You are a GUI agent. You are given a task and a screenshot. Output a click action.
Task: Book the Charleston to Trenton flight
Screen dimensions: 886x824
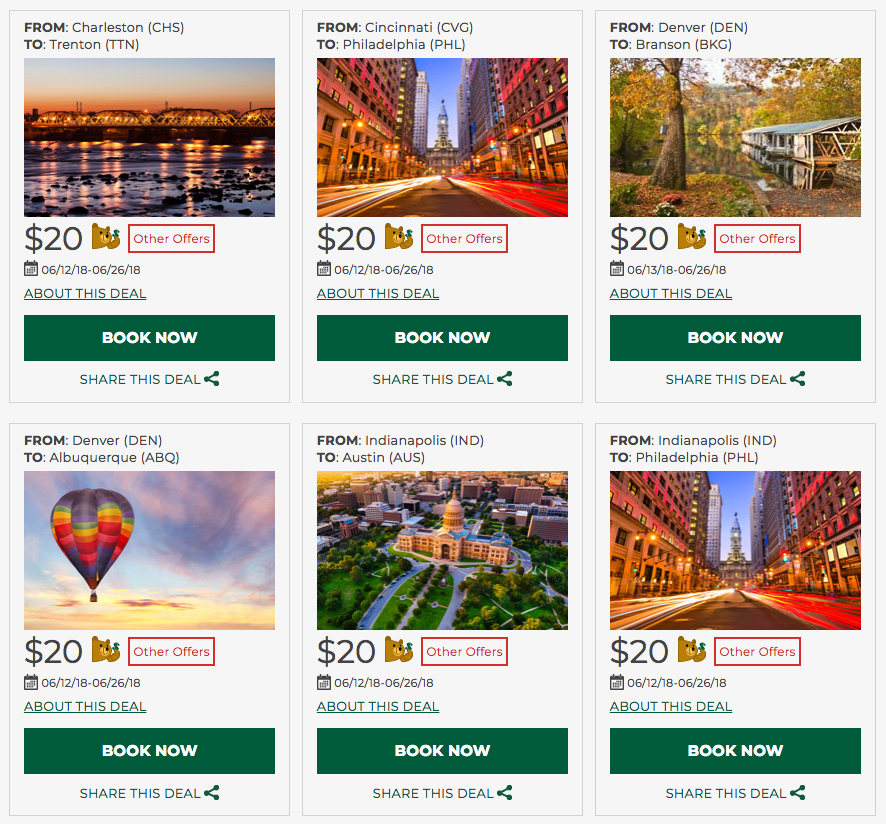(x=149, y=338)
